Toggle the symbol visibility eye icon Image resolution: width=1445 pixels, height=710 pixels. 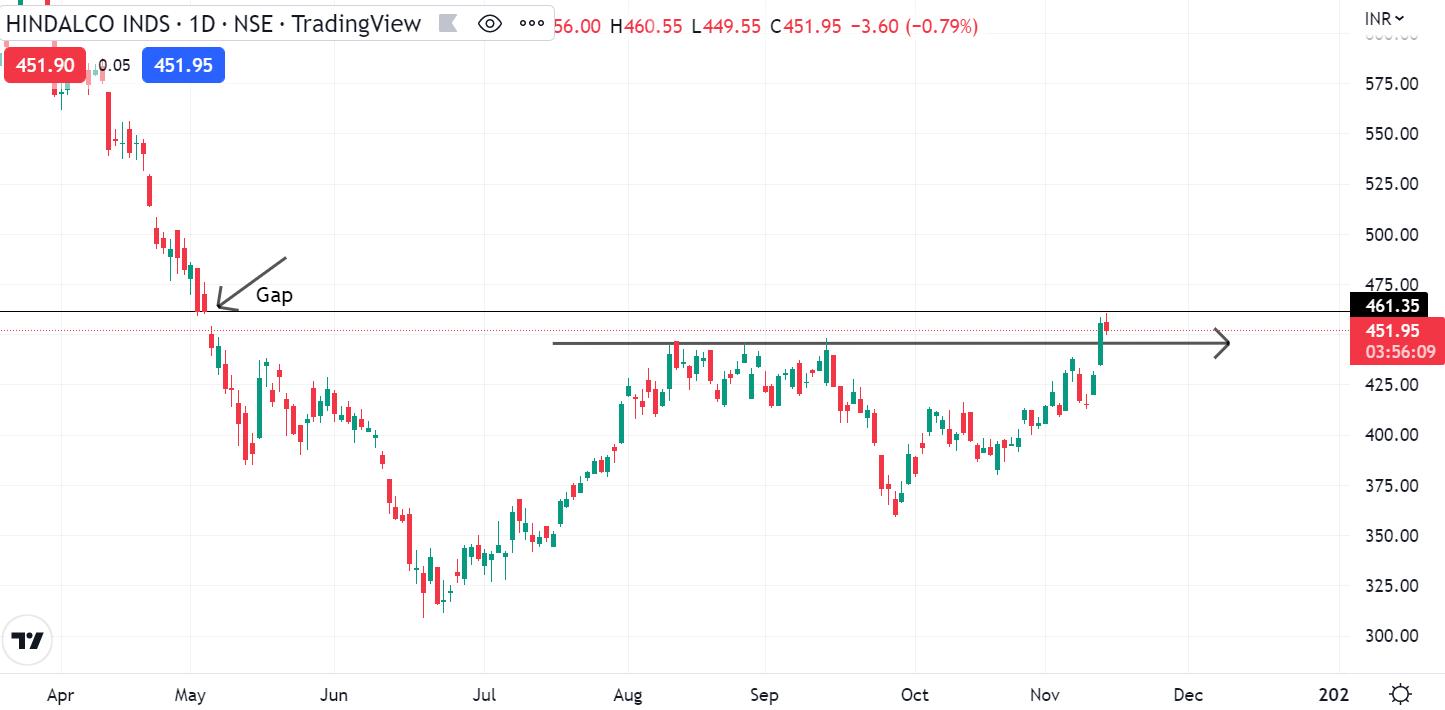click(490, 24)
